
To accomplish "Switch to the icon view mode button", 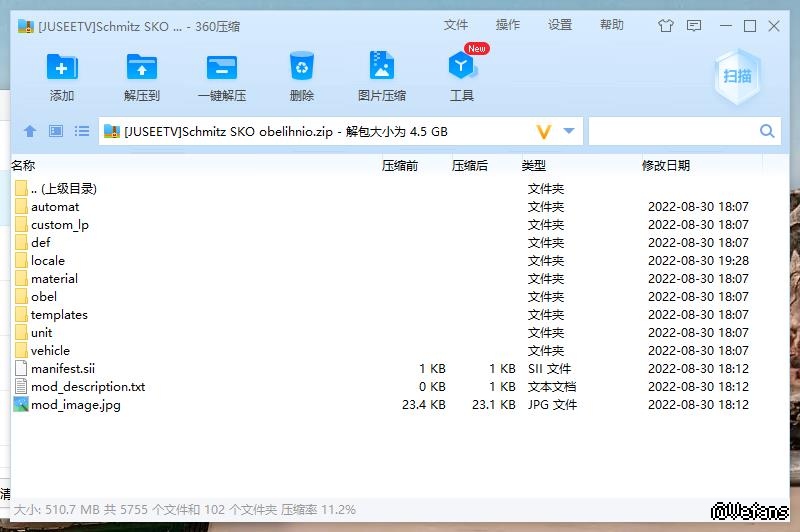I will (x=56, y=131).
